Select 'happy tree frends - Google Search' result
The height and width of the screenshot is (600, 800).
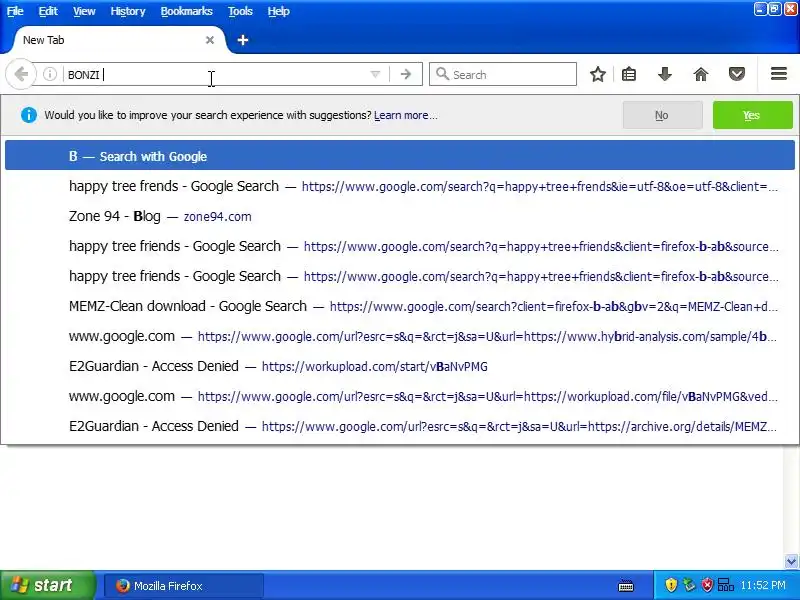tap(399, 186)
